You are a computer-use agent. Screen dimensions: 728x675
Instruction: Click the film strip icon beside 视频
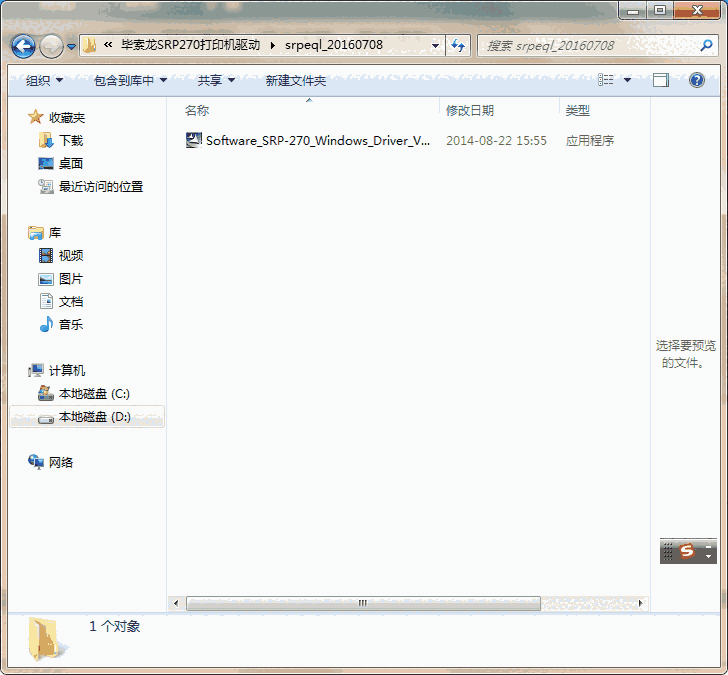pos(46,255)
